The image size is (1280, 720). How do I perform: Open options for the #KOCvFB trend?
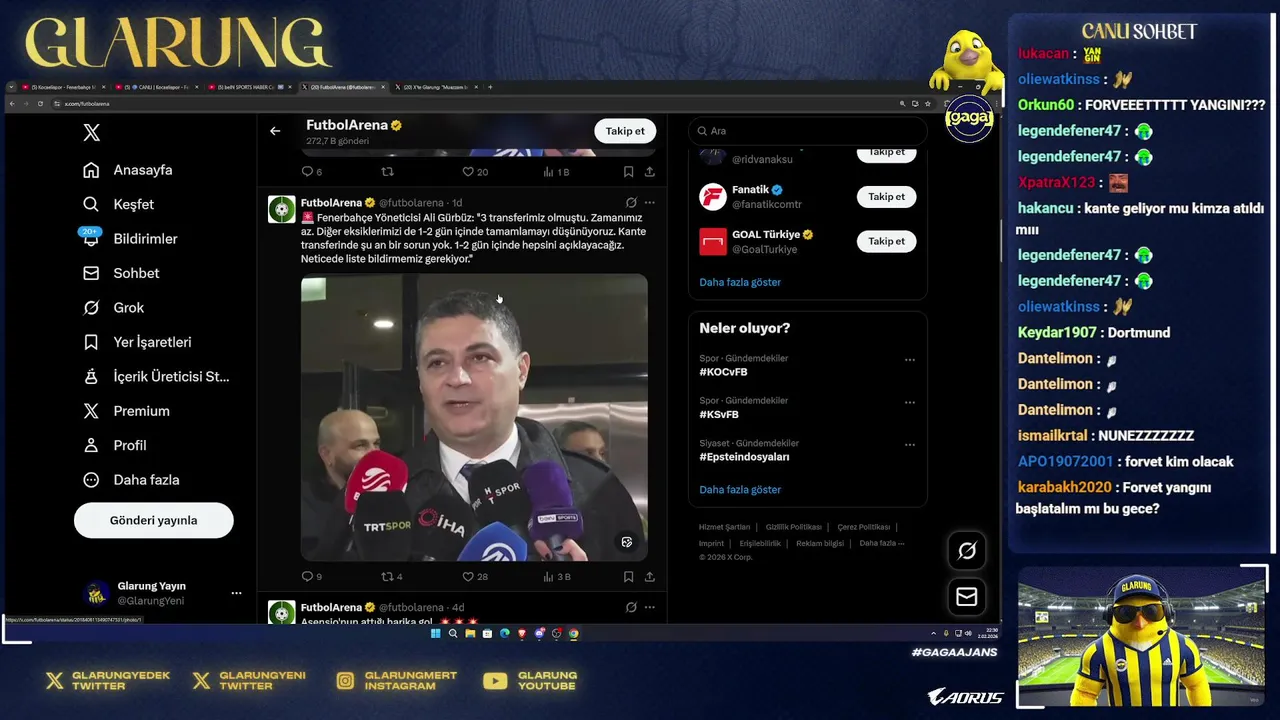click(x=909, y=360)
